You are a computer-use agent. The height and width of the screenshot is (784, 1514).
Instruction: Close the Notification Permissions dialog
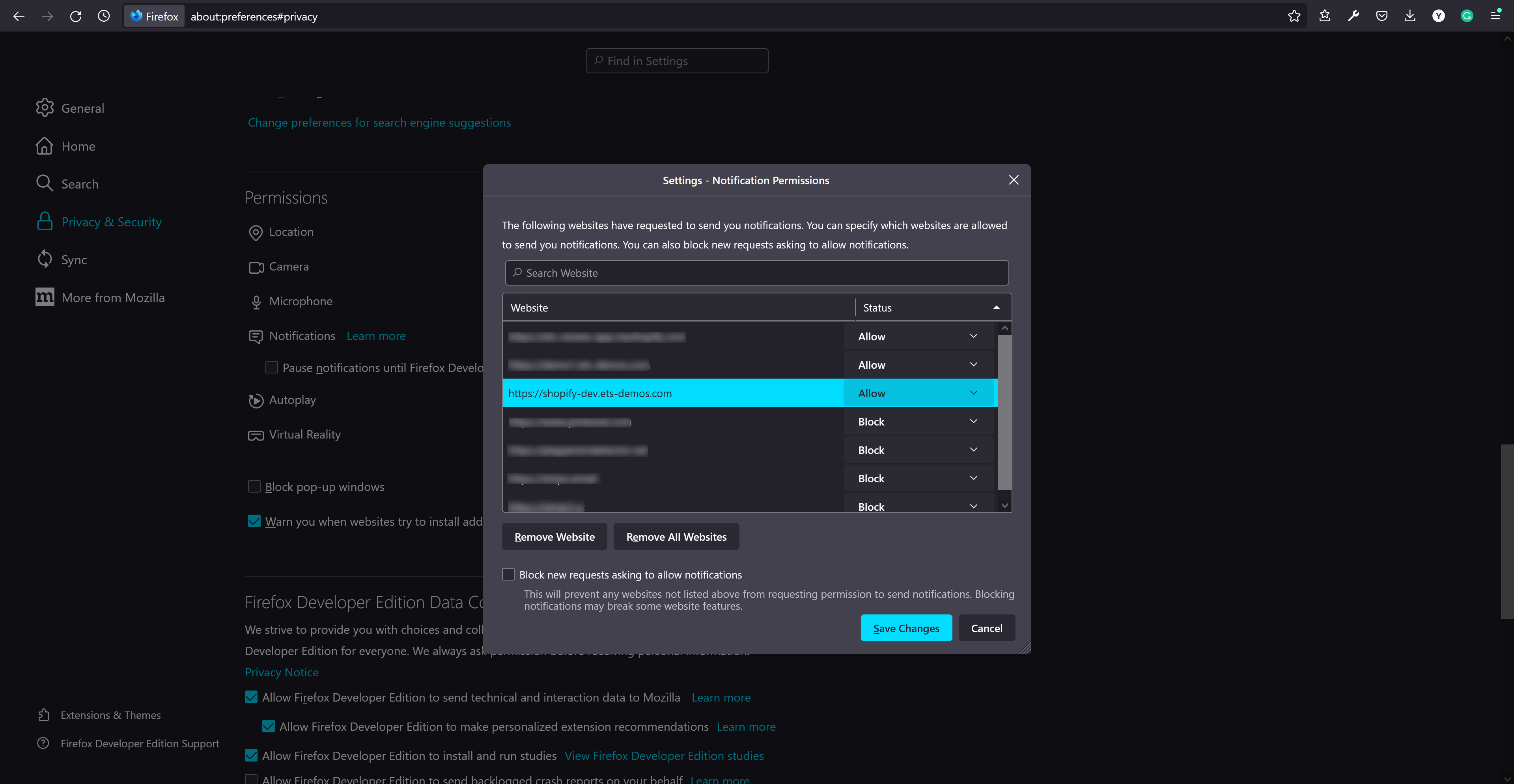pyautogui.click(x=1013, y=180)
